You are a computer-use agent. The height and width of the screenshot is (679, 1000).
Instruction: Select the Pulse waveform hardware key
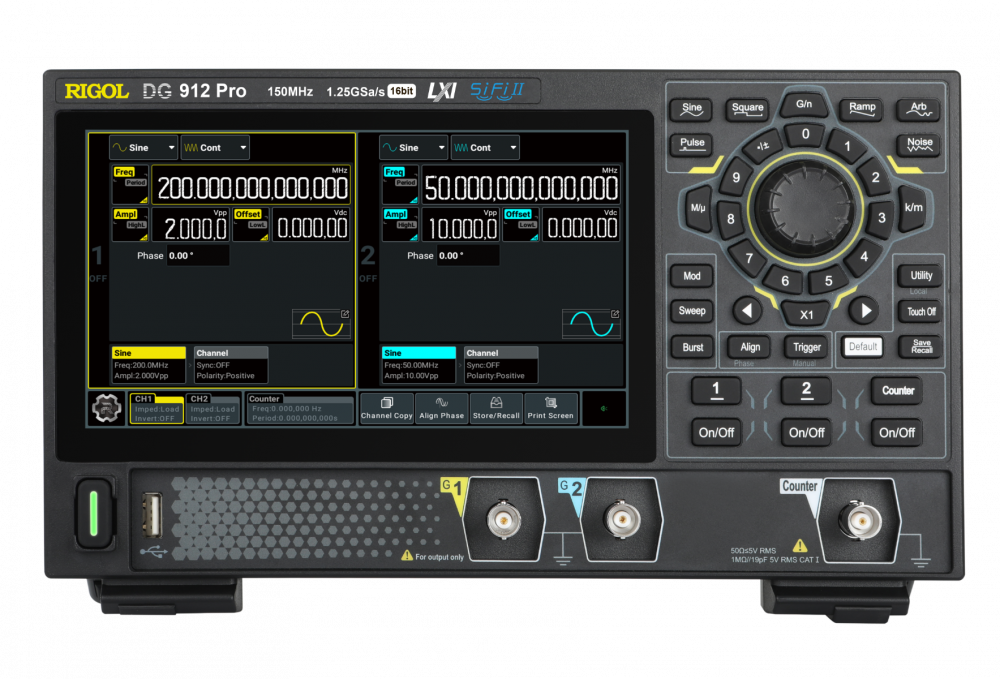tap(692, 144)
